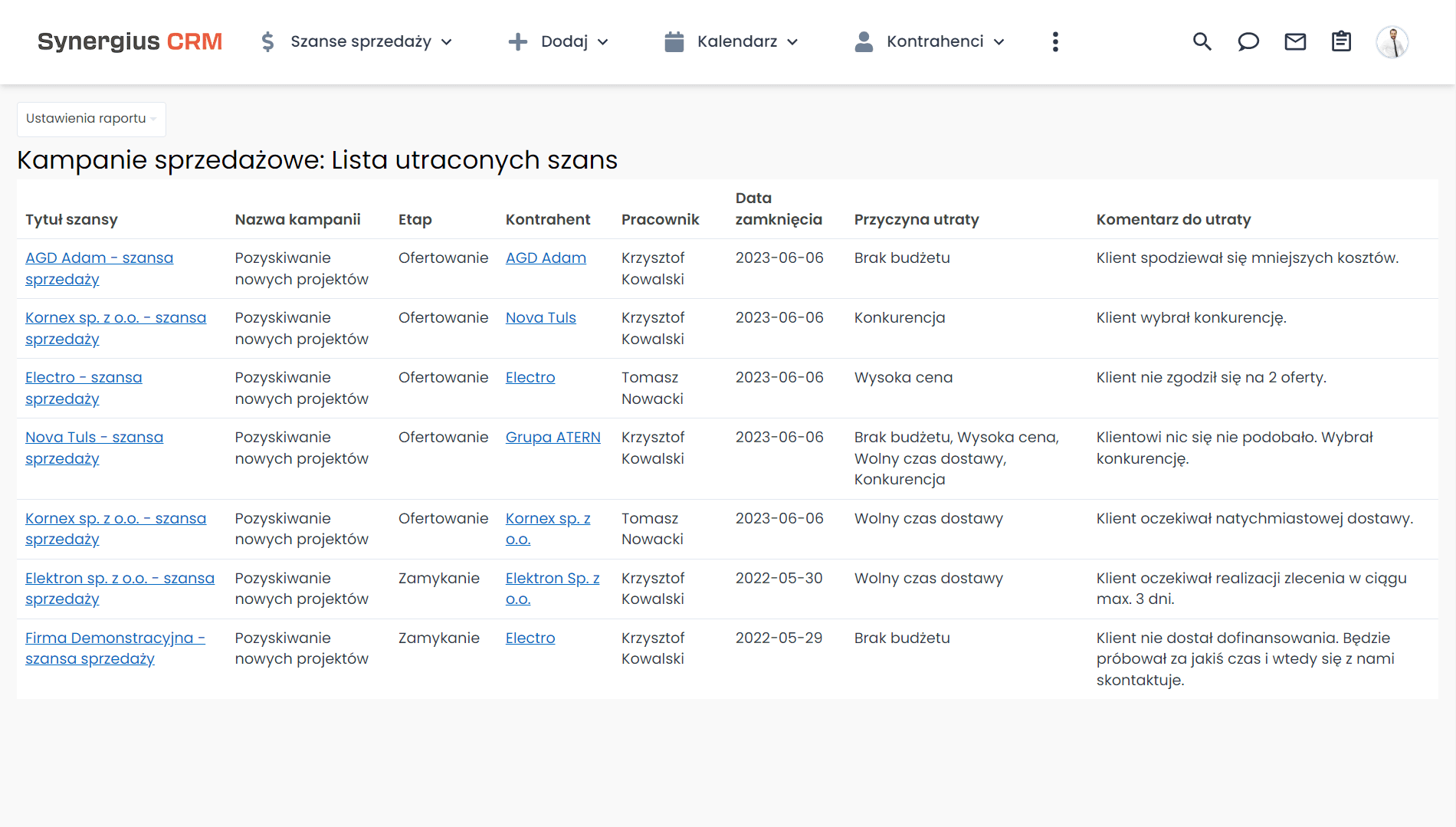This screenshot has width=1456, height=827.
Task: Click the person icon next to Kontrahenci
Action: pyautogui.click(x=864, y=42)
